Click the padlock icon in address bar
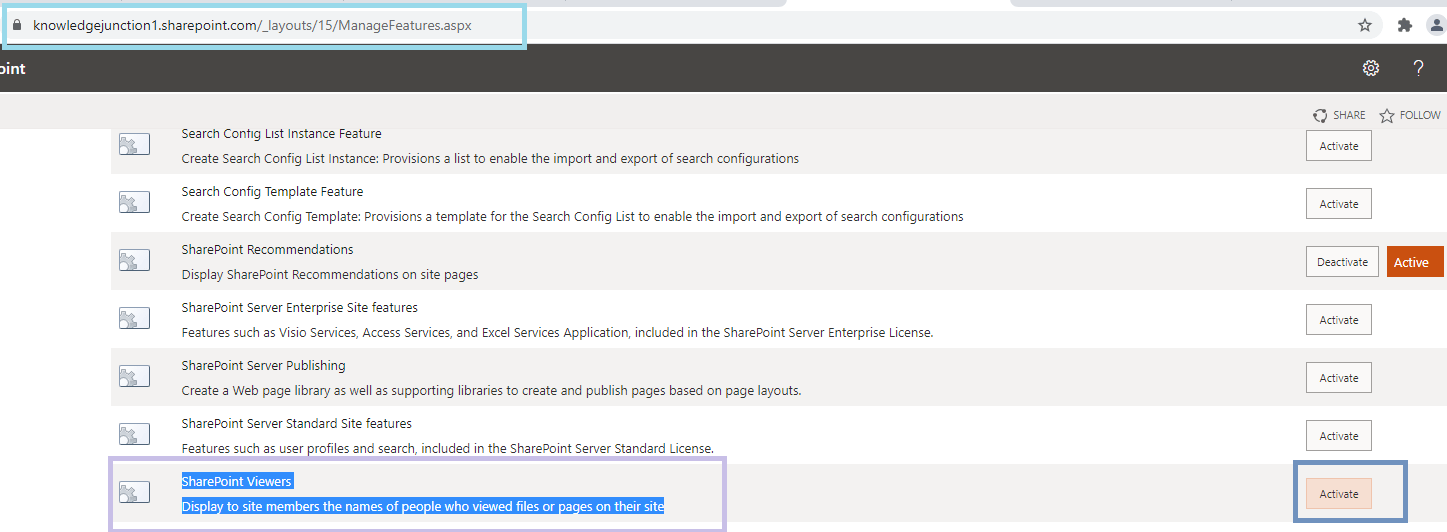This screenshot has height=532, width=1447. (17, 25)
